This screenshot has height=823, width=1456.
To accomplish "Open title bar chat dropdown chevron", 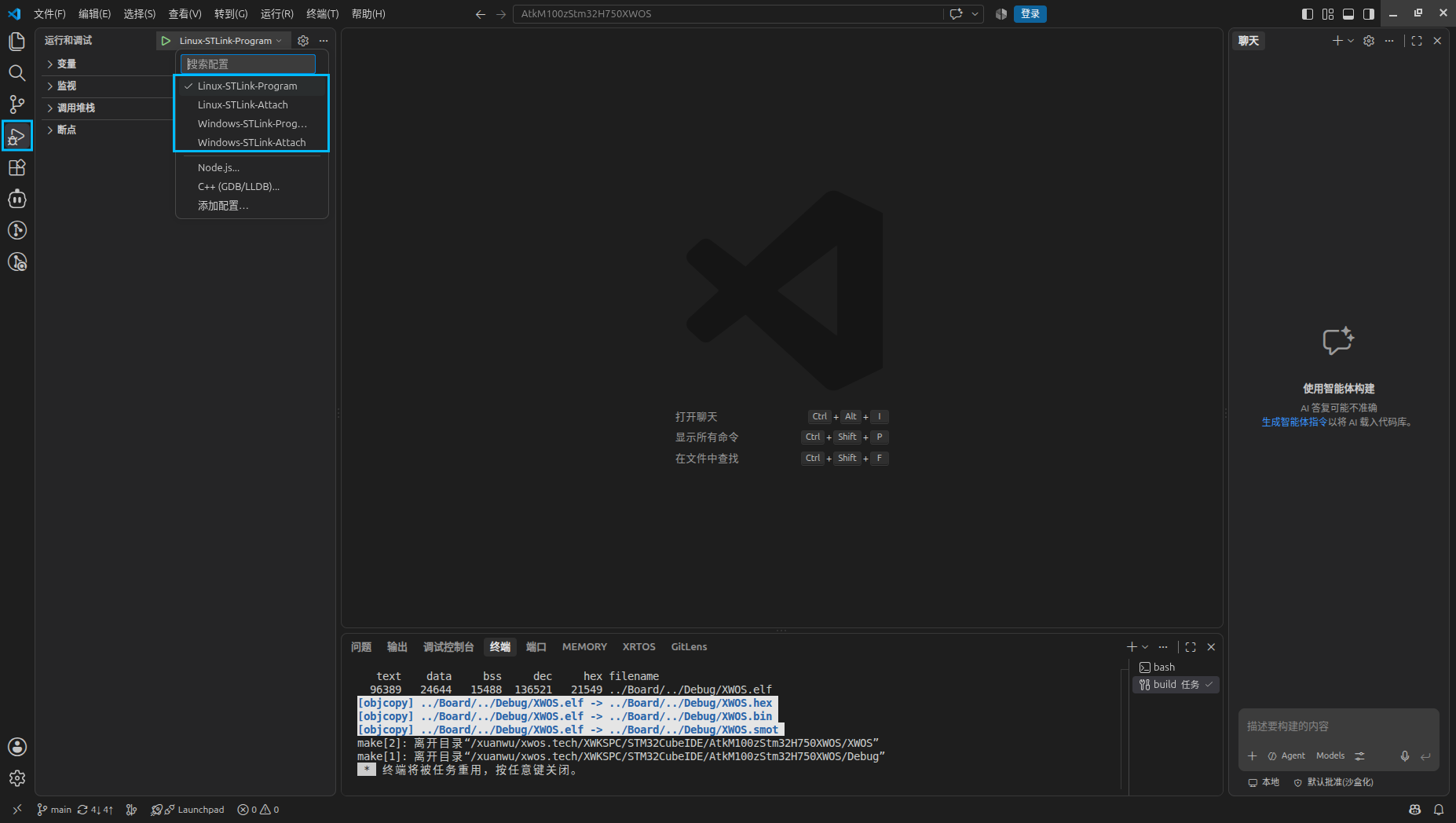I will [x=975, y=14].
